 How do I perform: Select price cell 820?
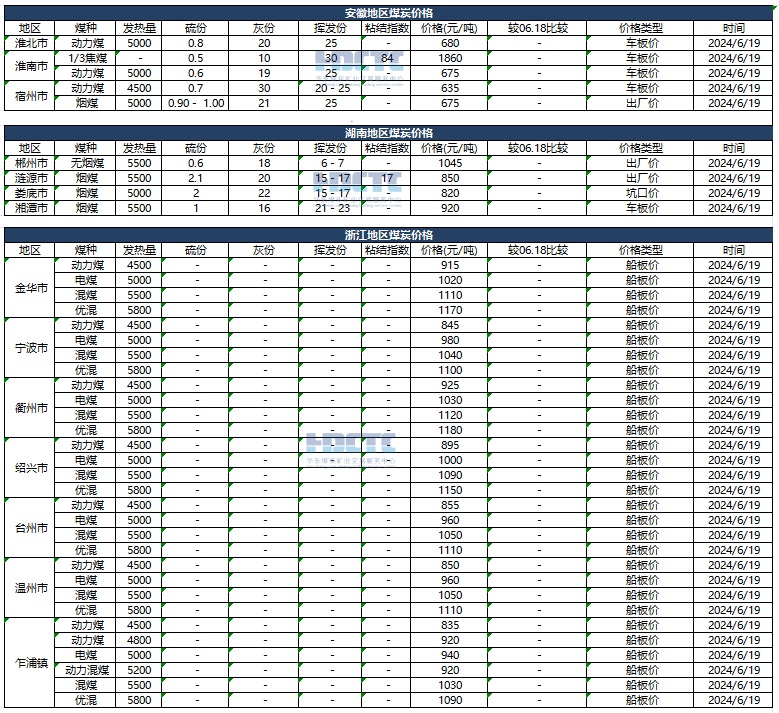(449, 193)
